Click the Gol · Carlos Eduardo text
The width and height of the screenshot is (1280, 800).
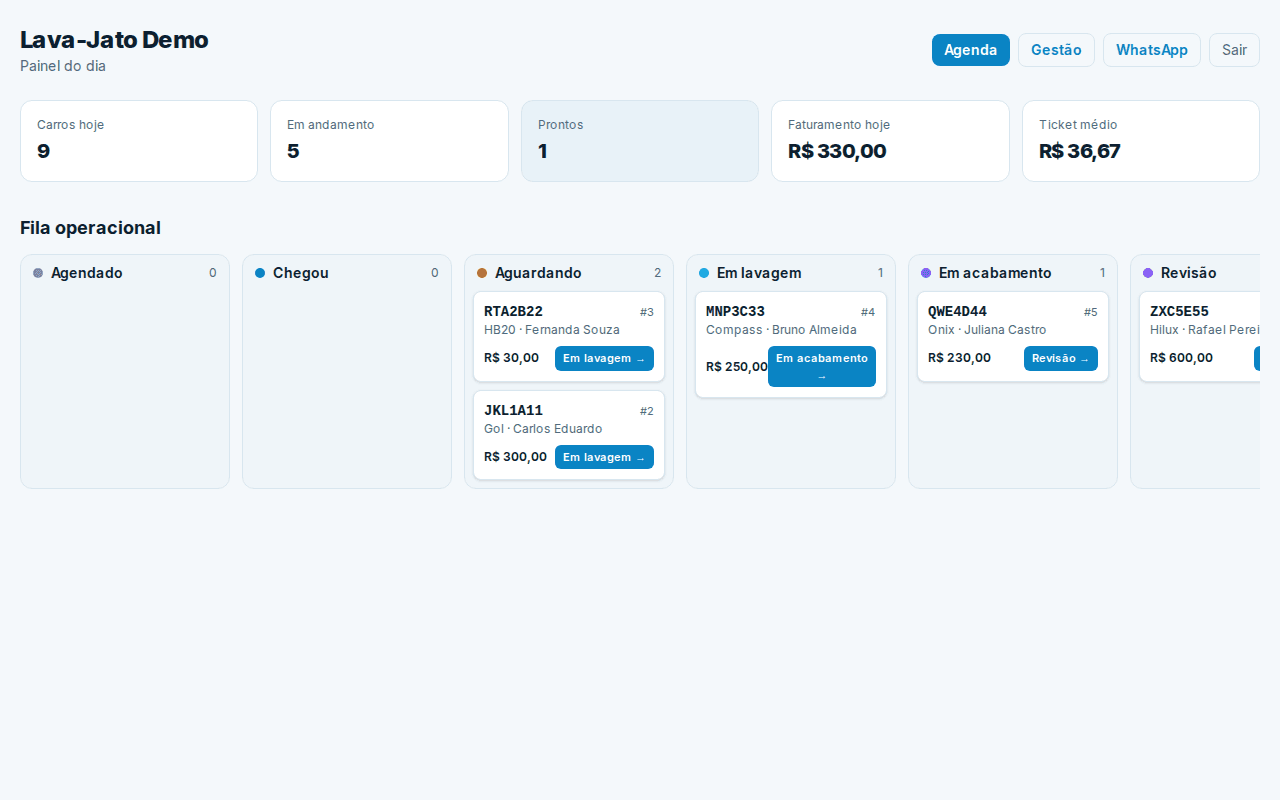[543, 429]
